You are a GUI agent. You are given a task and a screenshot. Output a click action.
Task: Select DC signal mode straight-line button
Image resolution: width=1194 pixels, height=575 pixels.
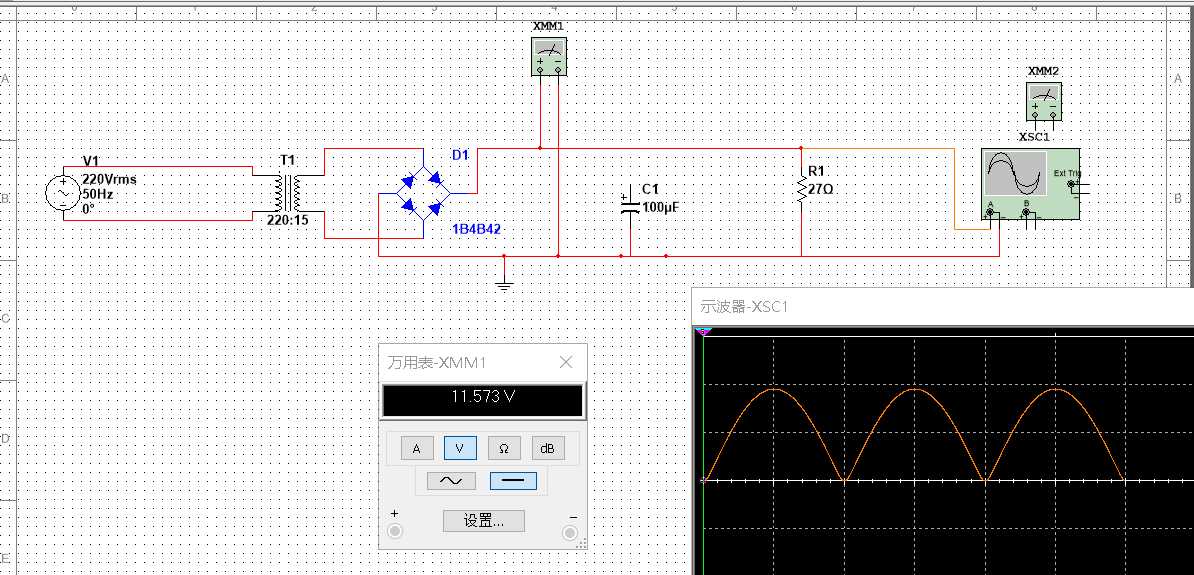click(x=513, y=481)
